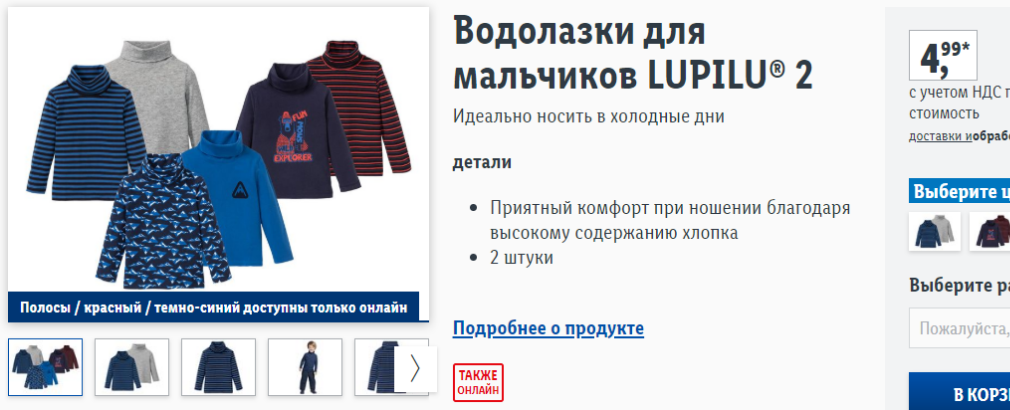Click the product title 'Водолазки для мальчиков LUPILU'

point(633,53)
